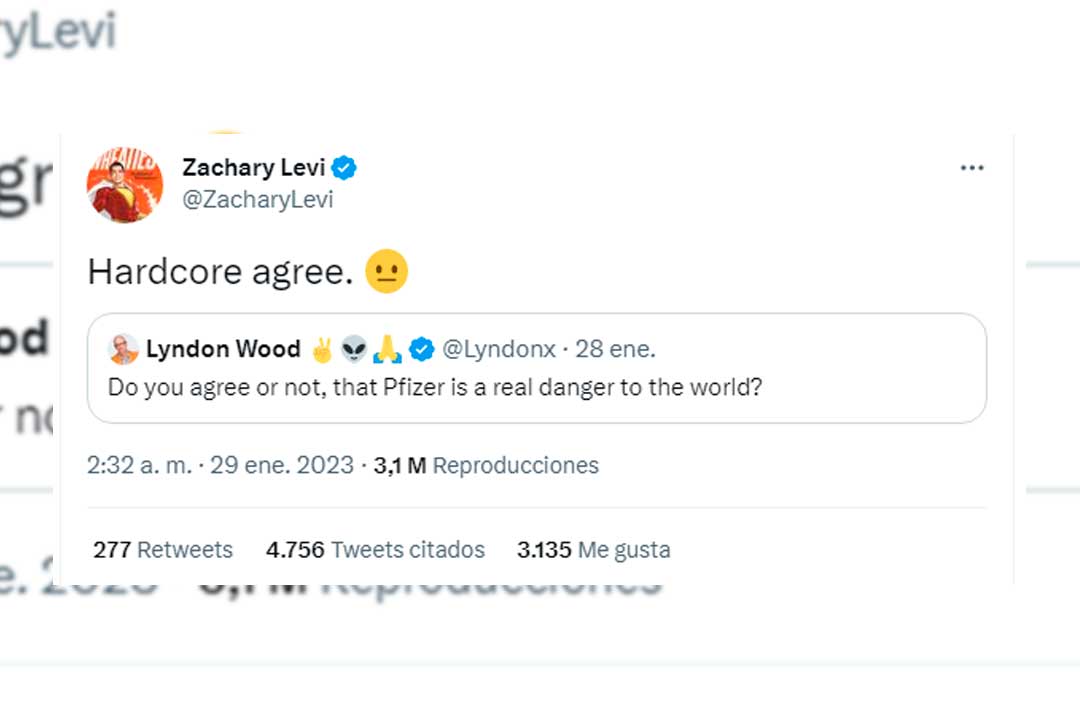View the 3.135 Me gusta likes
The image size is (1080, 720).
click(594, 550)
